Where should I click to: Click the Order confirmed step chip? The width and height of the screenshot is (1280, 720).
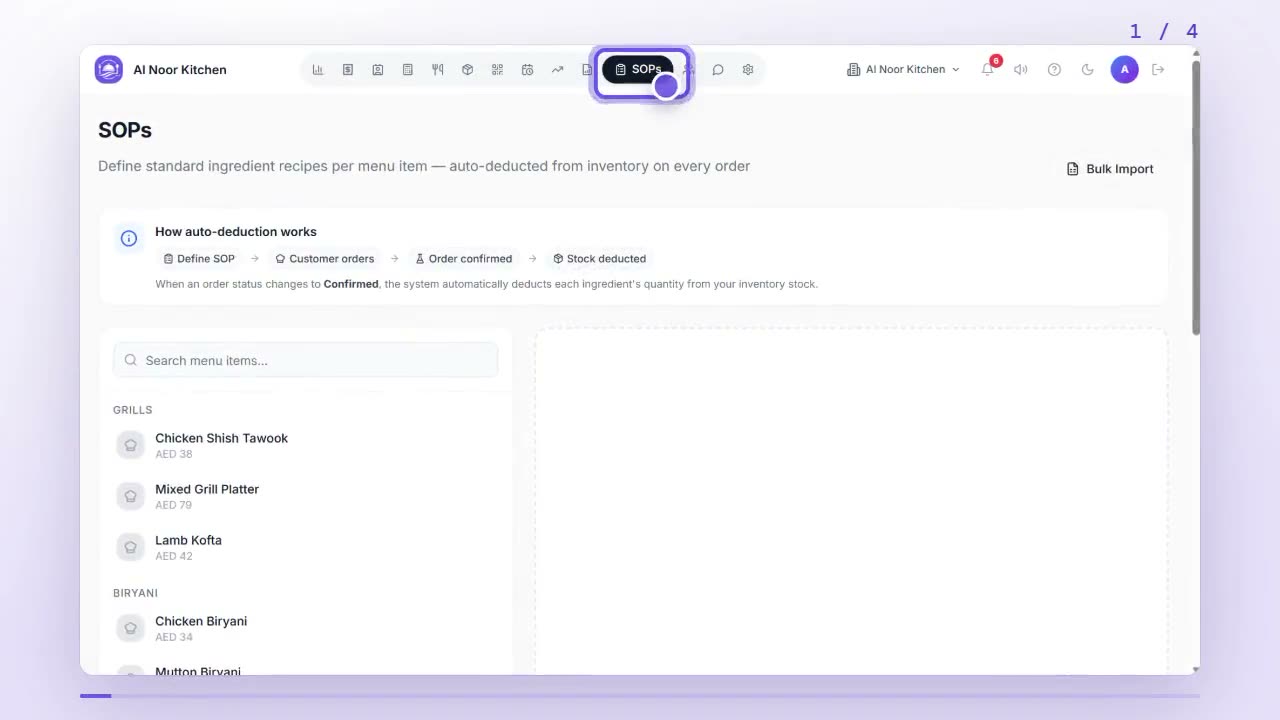(464, 259)
